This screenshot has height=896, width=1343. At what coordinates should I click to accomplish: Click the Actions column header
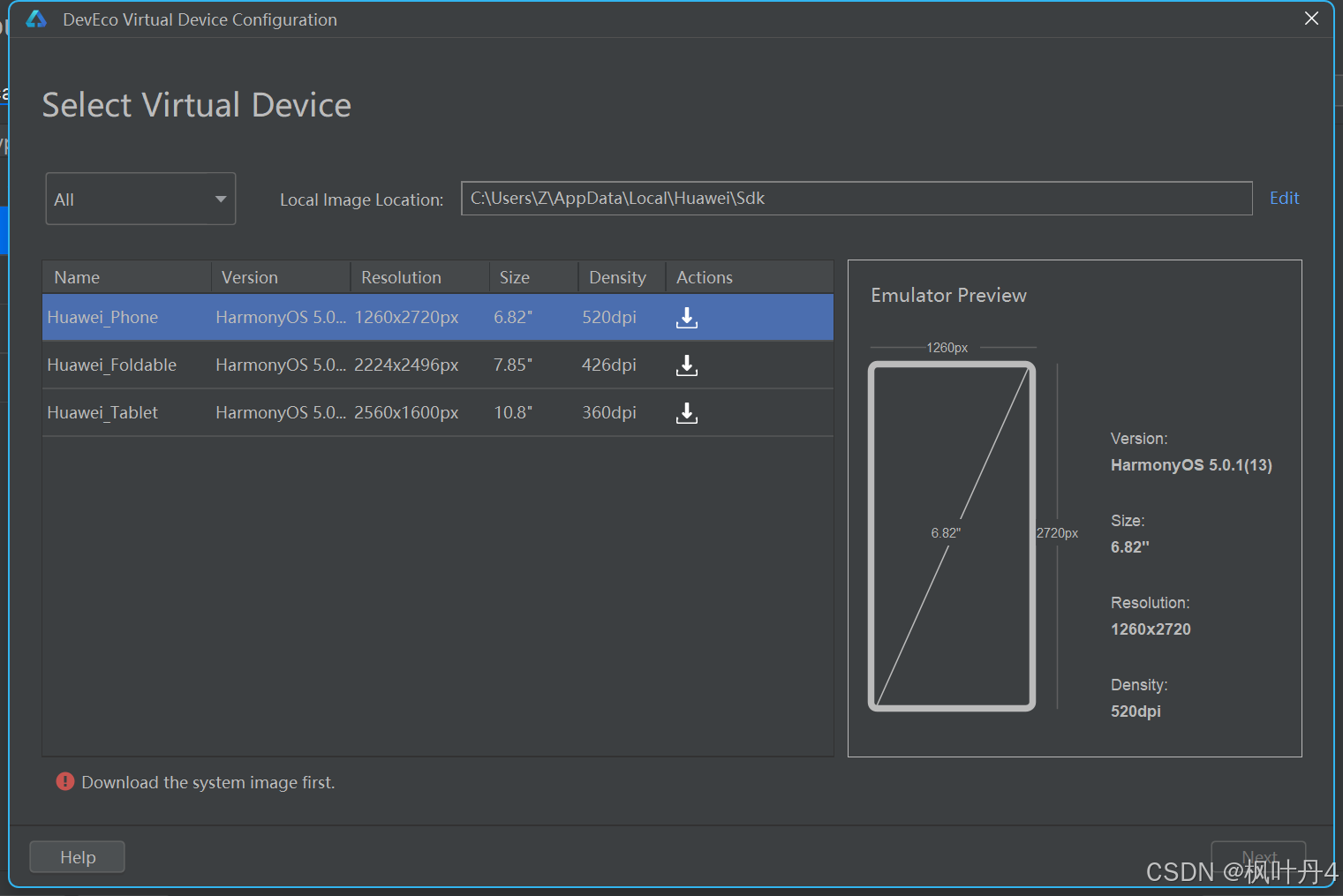coord(705,277)
